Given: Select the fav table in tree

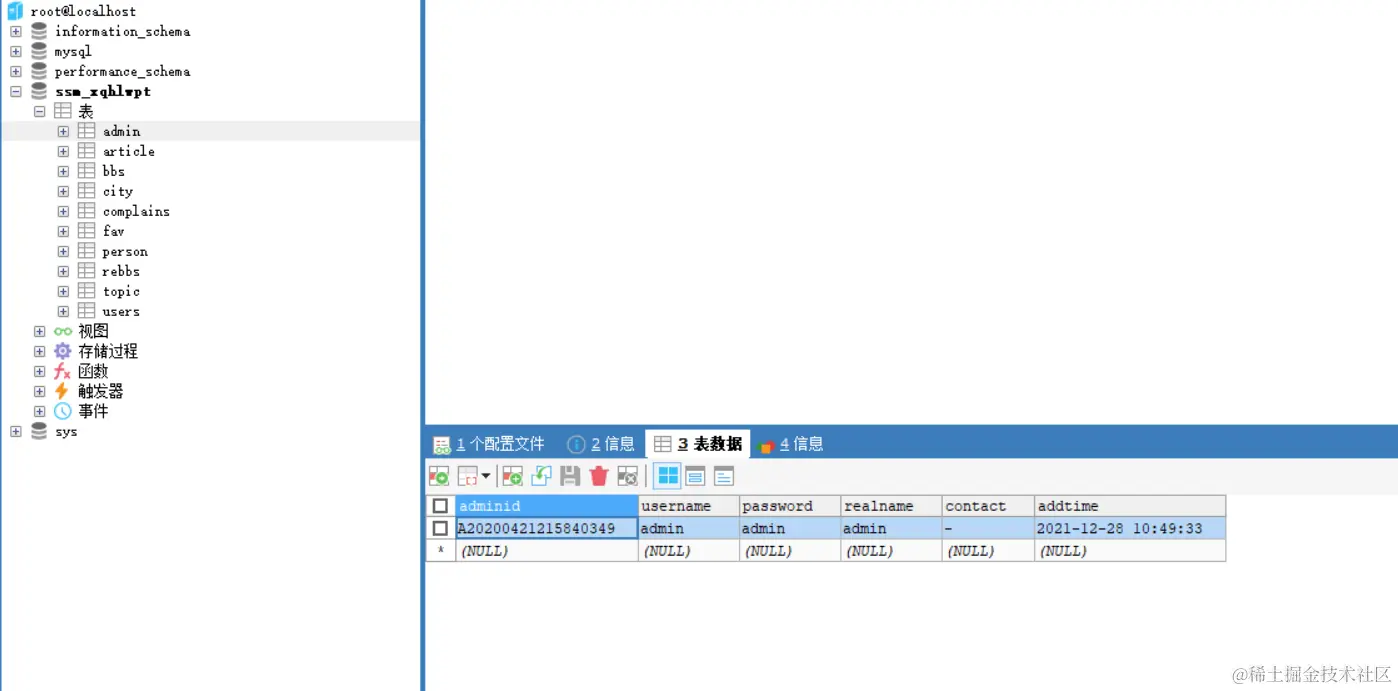Looking at the screenshot, I should [x=113, y=231].
